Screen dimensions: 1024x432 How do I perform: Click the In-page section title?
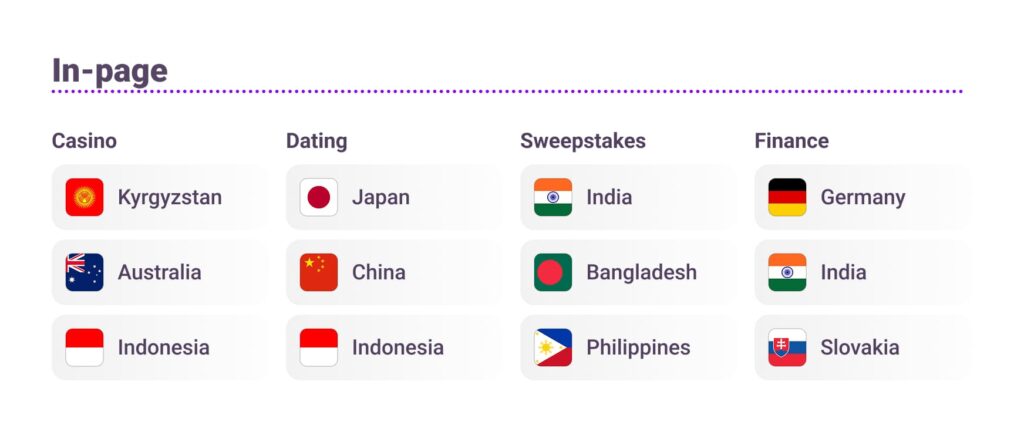pyautogui.click(x=110, y=71)
